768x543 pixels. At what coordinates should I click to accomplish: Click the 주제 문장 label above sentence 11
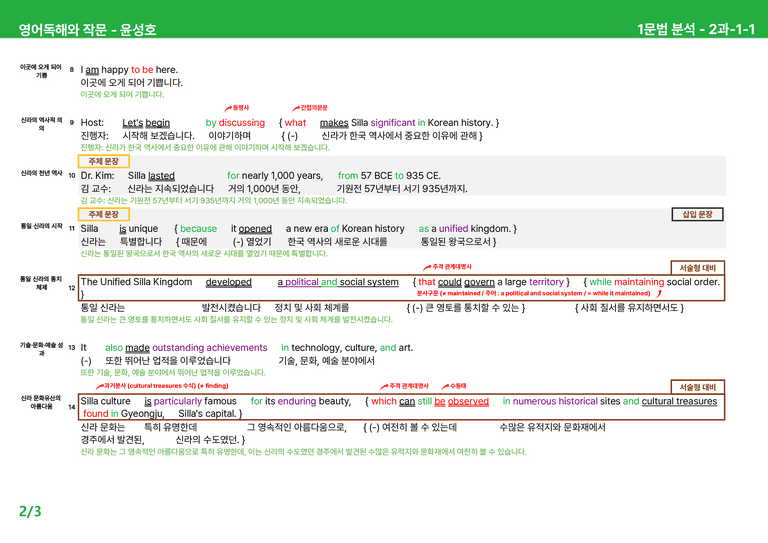[104, 214]
